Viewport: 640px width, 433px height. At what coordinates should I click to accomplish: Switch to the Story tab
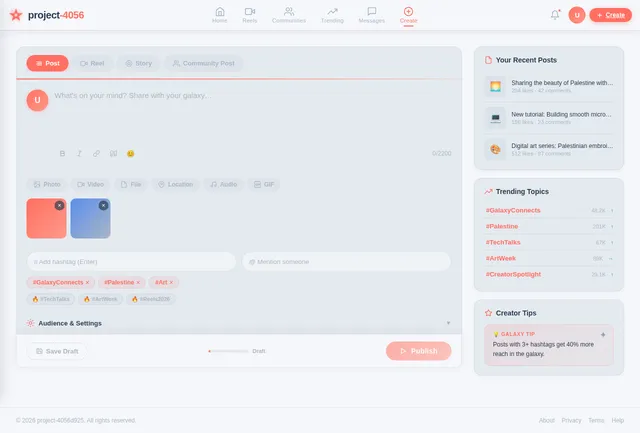138,63
